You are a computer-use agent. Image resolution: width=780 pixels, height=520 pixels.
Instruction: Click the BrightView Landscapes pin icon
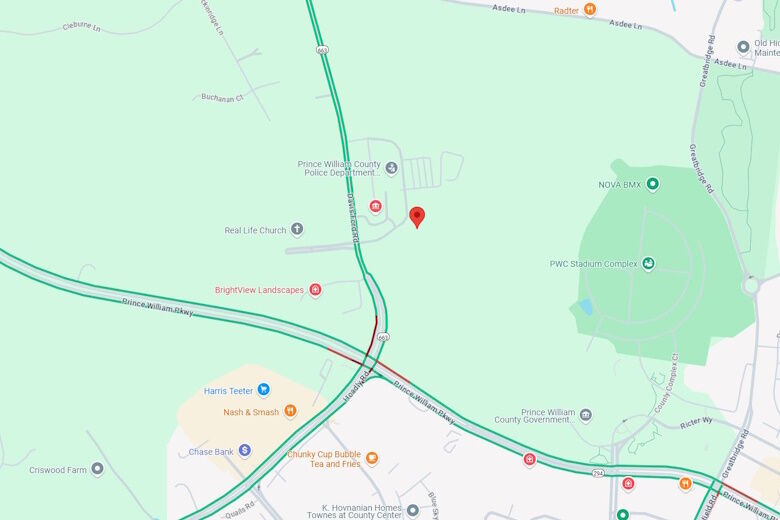point(315,289)
